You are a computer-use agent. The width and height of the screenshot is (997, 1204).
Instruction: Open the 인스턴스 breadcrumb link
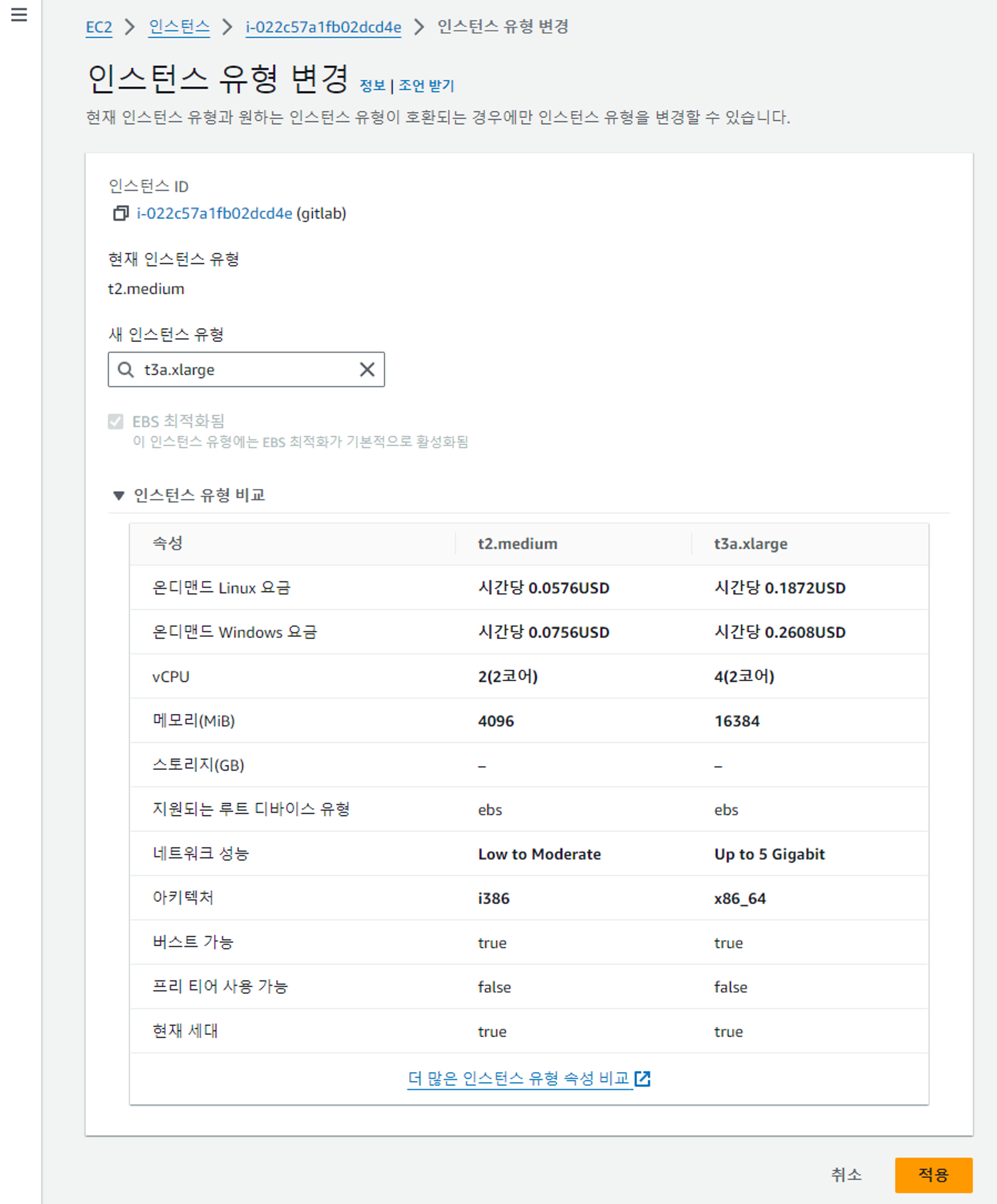pos(179,27)
